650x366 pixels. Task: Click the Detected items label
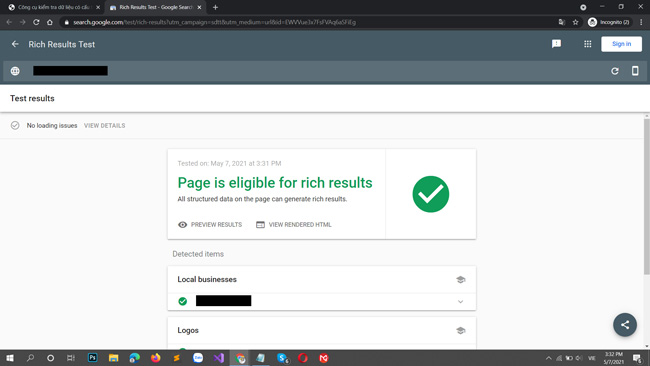(198, 254)
